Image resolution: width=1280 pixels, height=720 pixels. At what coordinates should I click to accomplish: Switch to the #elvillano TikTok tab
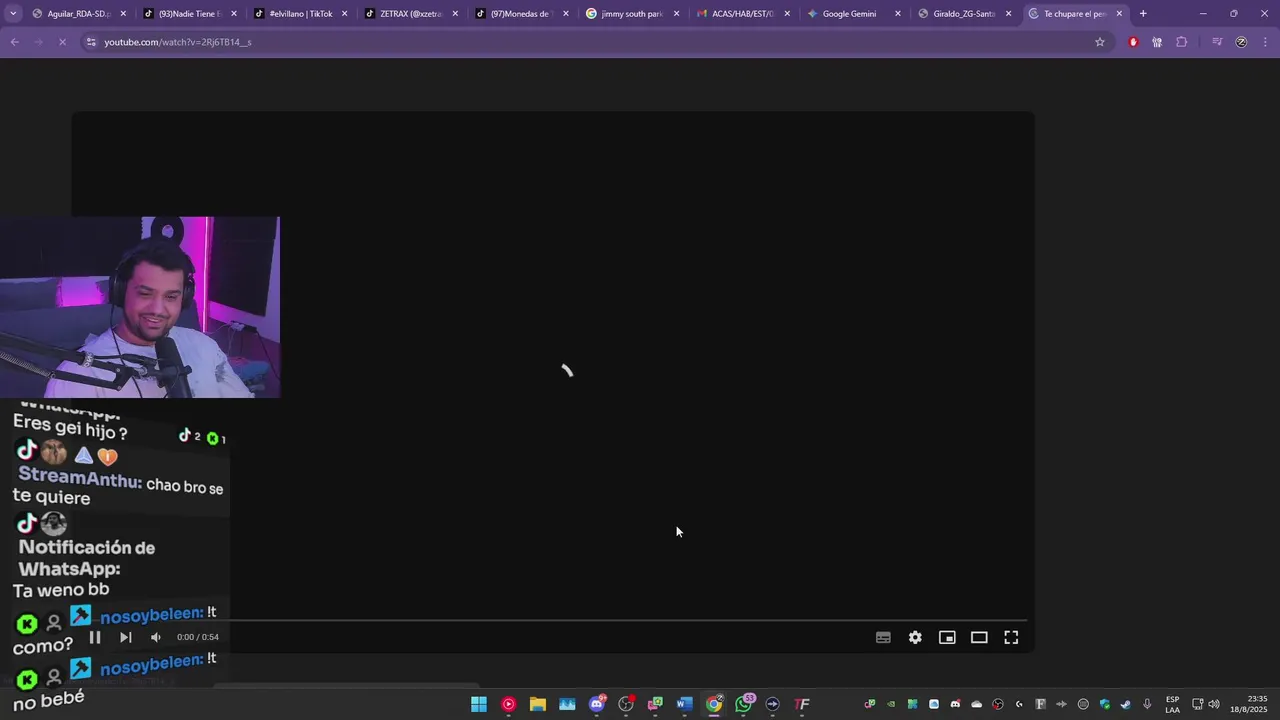(x=300, y=14)
